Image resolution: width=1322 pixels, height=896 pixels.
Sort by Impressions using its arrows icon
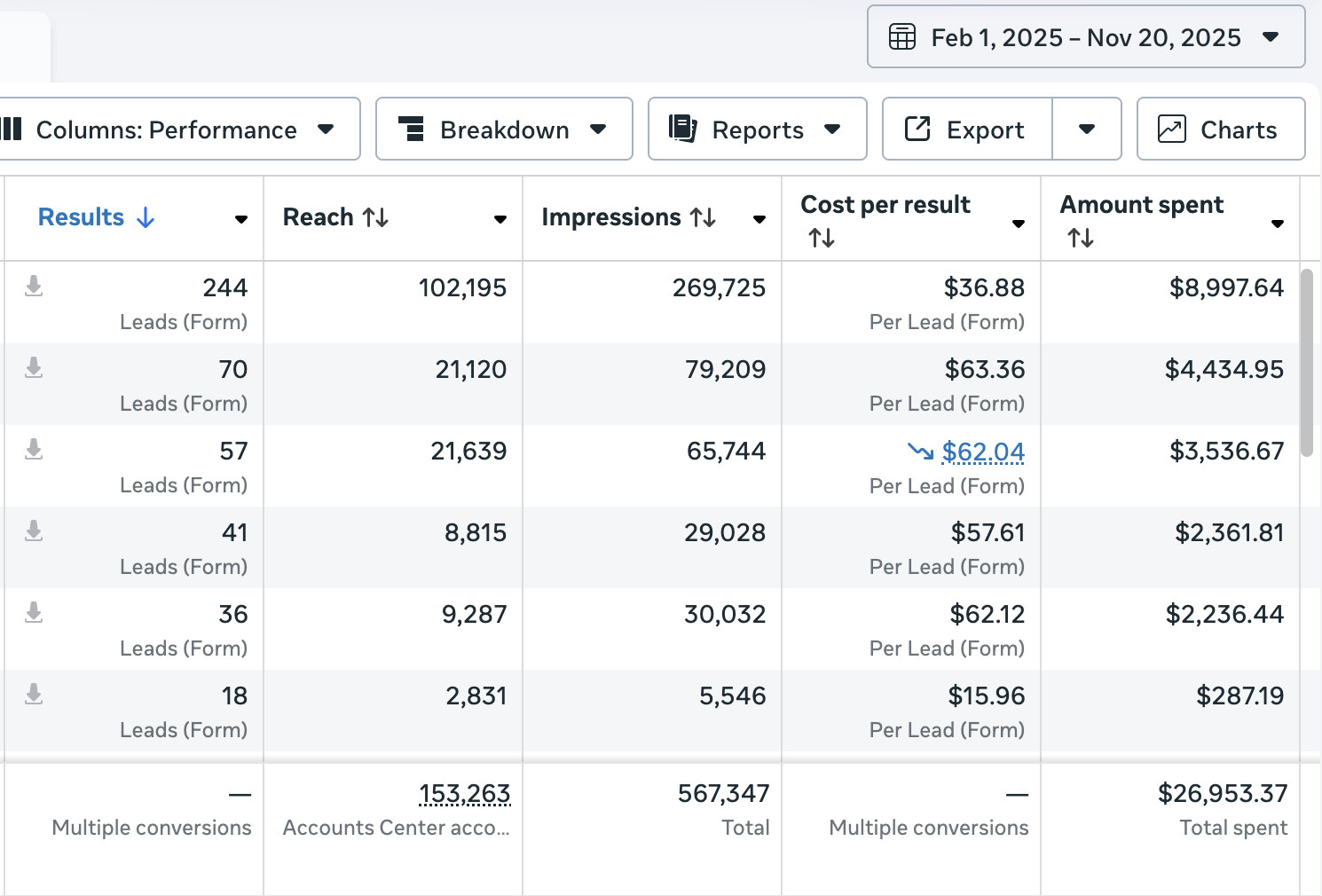click(x=704, y=217)
